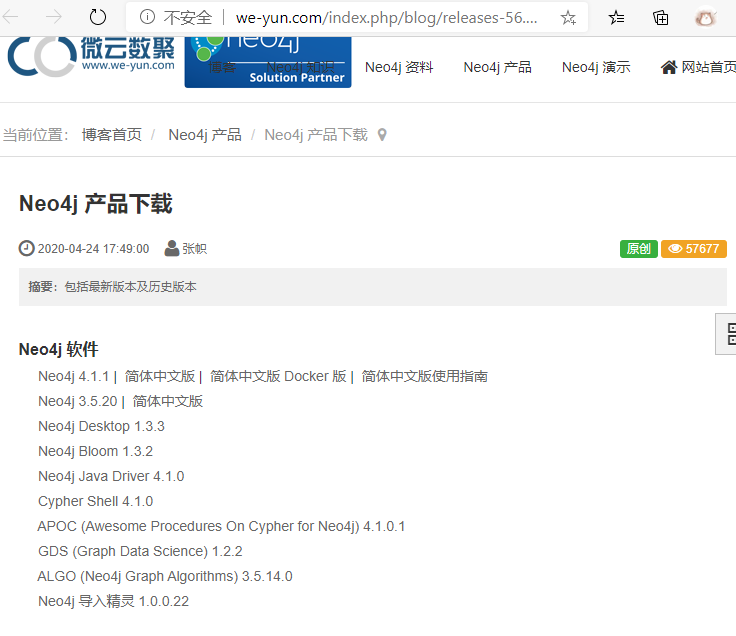Open Cypher Shell 4.1.0 link
The image size is (736, 636).
[x=95, y=501]
